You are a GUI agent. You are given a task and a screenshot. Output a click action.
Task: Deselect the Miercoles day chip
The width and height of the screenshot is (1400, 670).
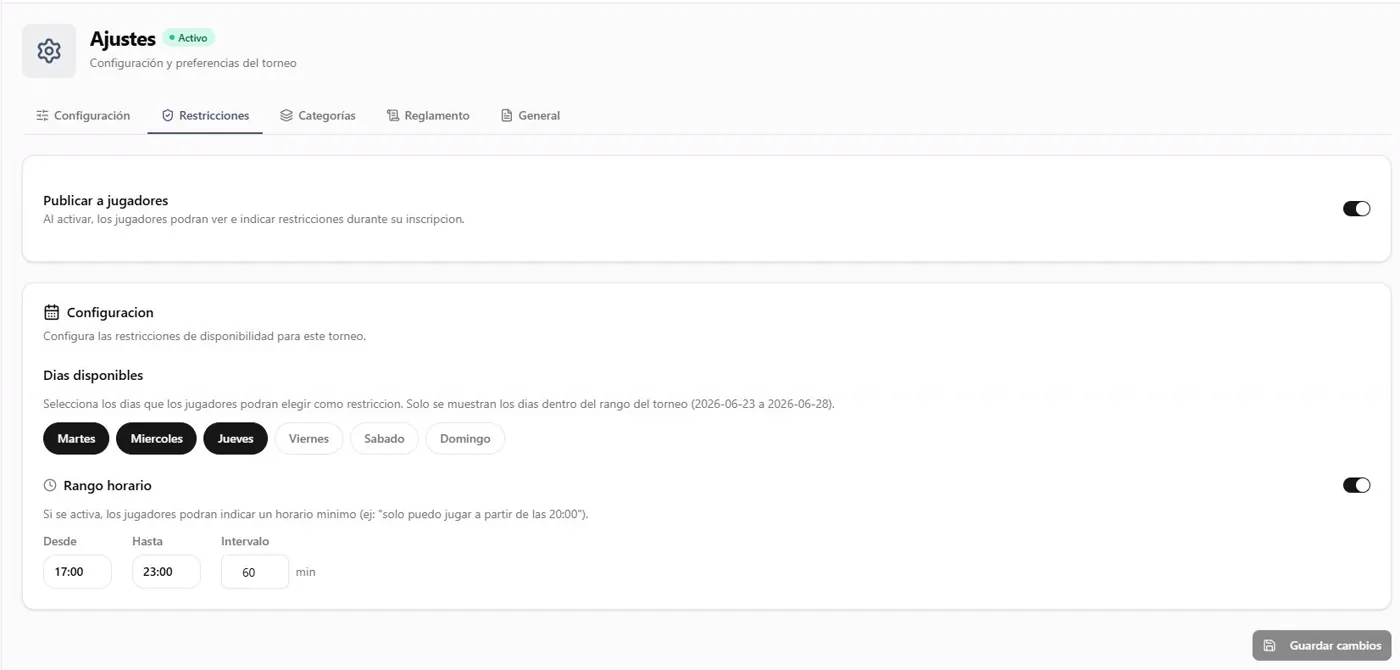tap(156, 438)
